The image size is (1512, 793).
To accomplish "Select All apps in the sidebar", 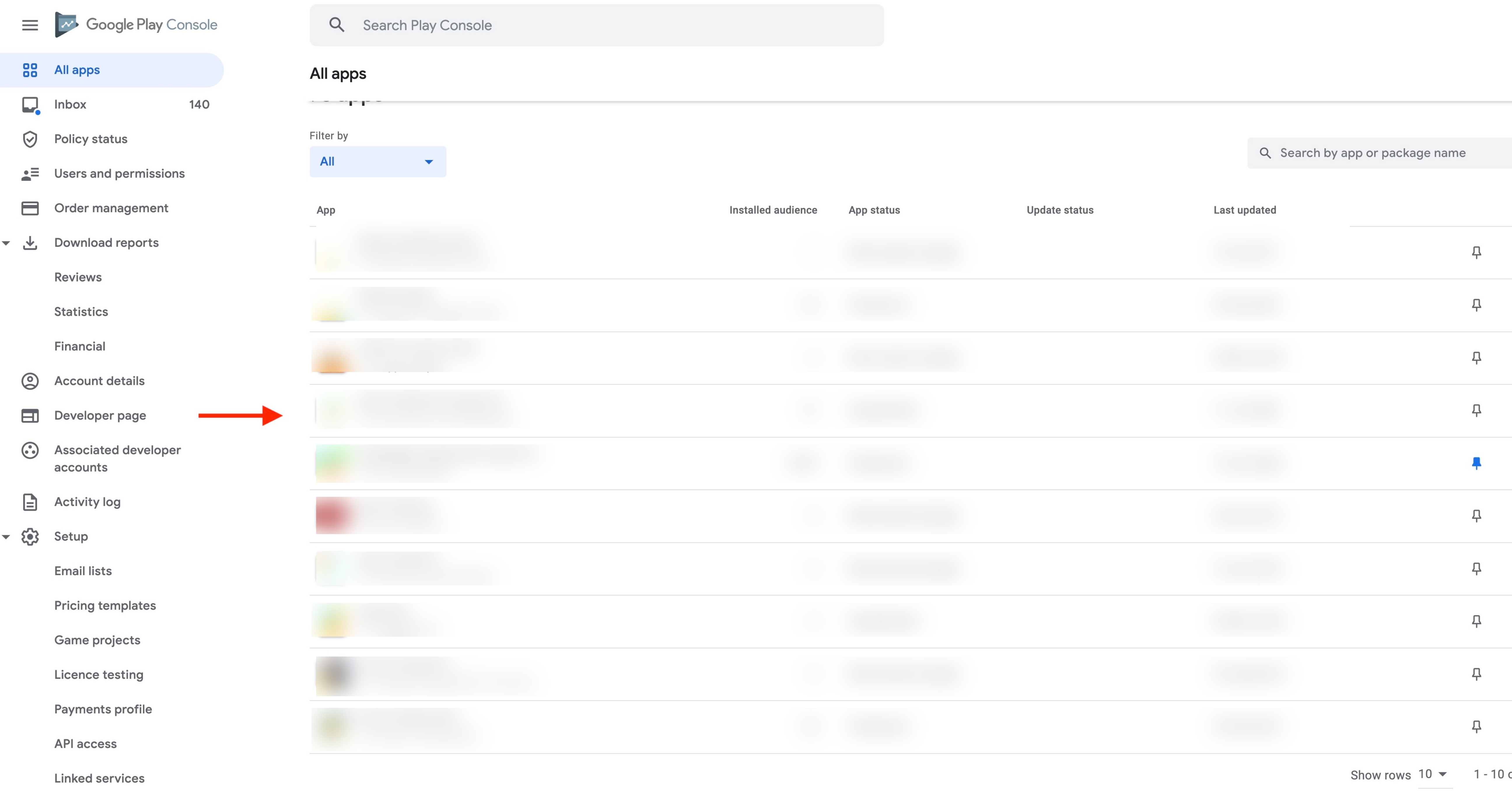I will point(111,70).
